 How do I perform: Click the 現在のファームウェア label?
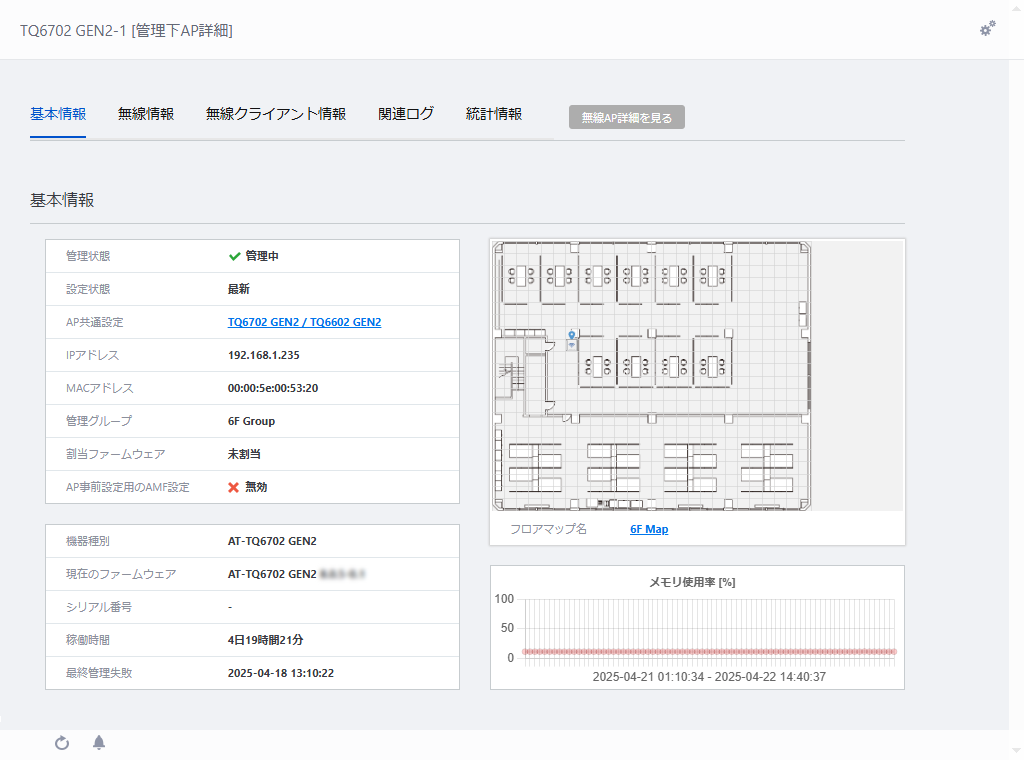pyautogui.click(x=121, y=574)
